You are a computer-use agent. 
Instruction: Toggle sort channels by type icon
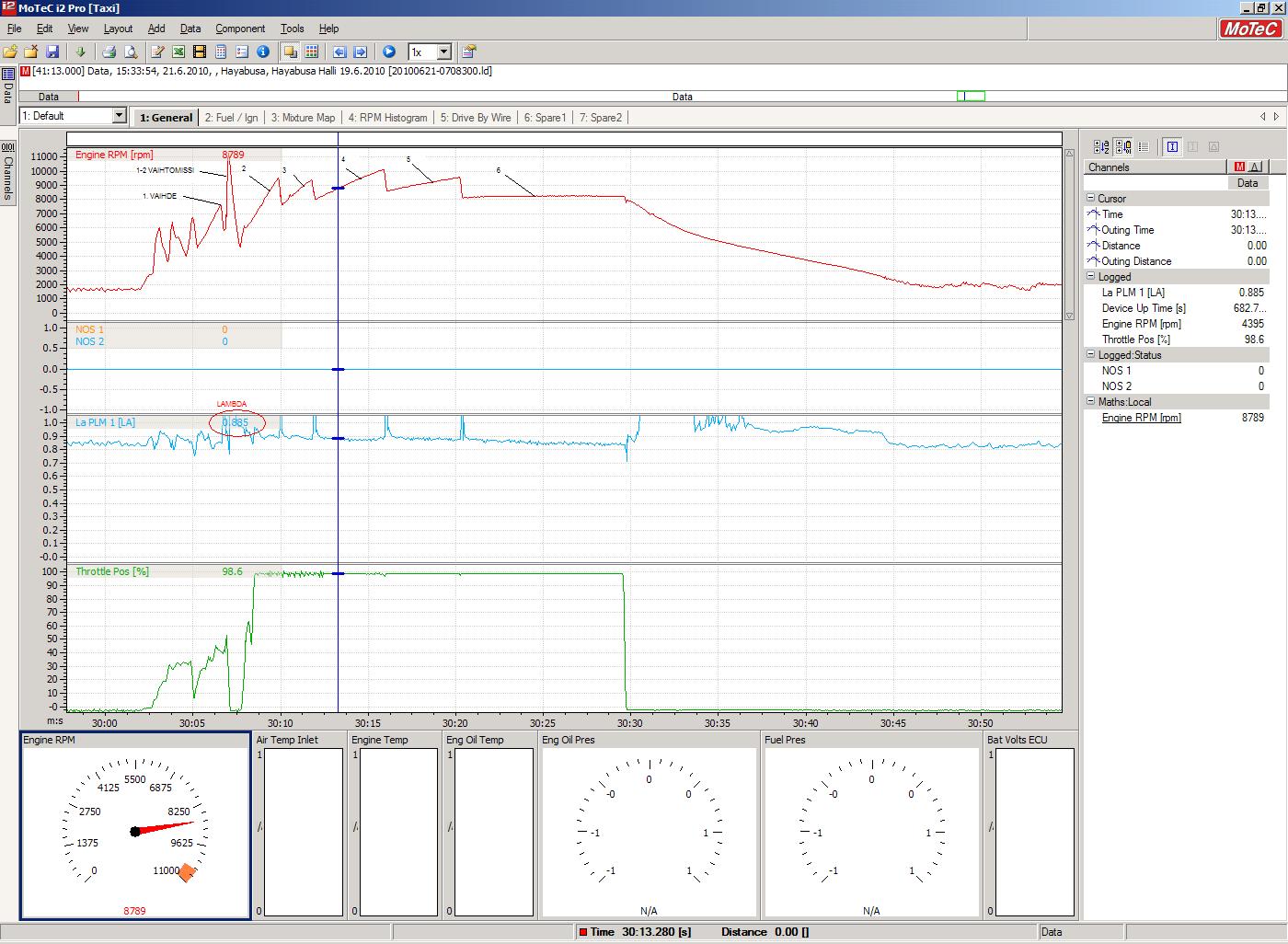pos(1122,146)
